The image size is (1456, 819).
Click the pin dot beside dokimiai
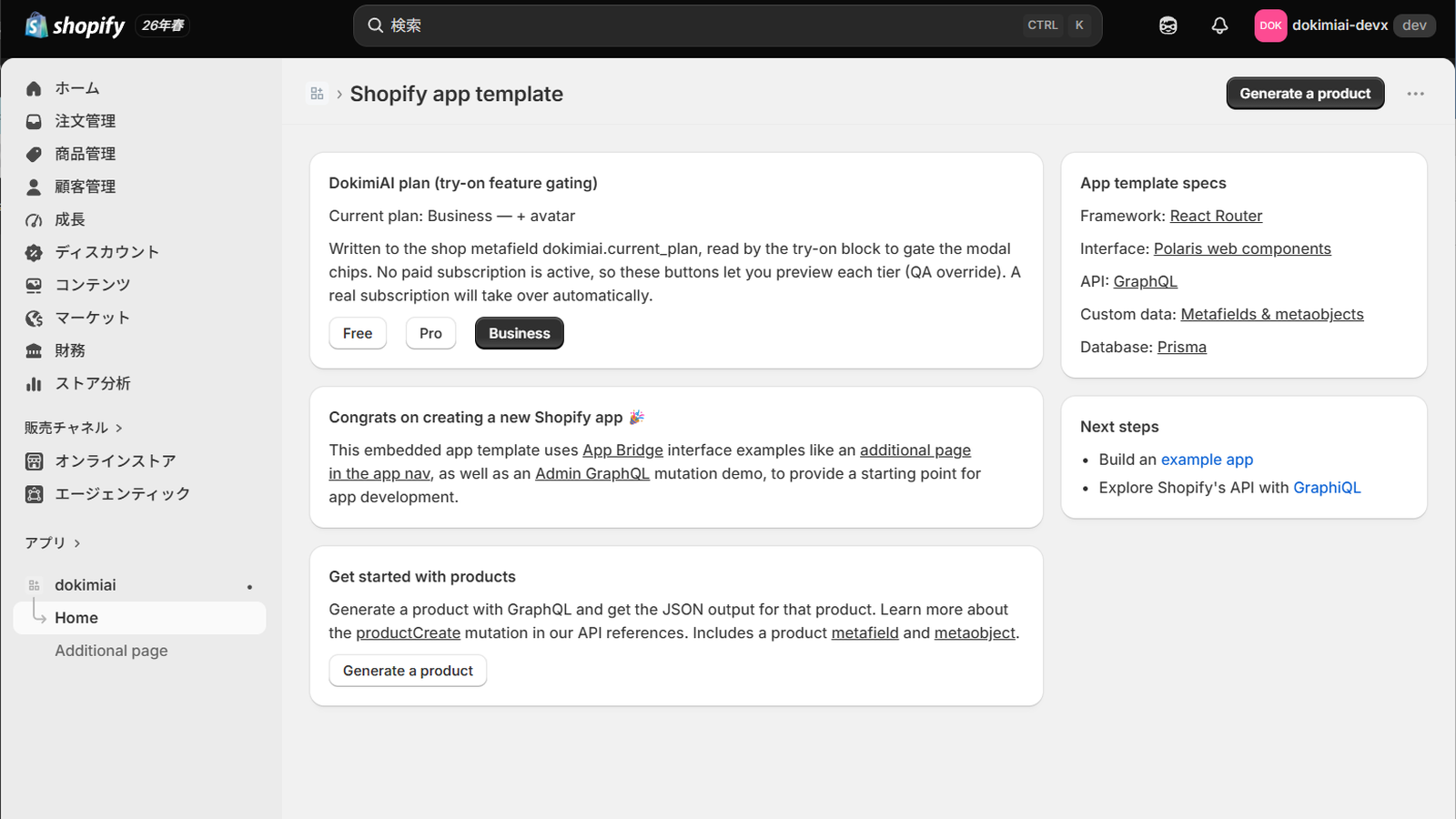(249, 587)
